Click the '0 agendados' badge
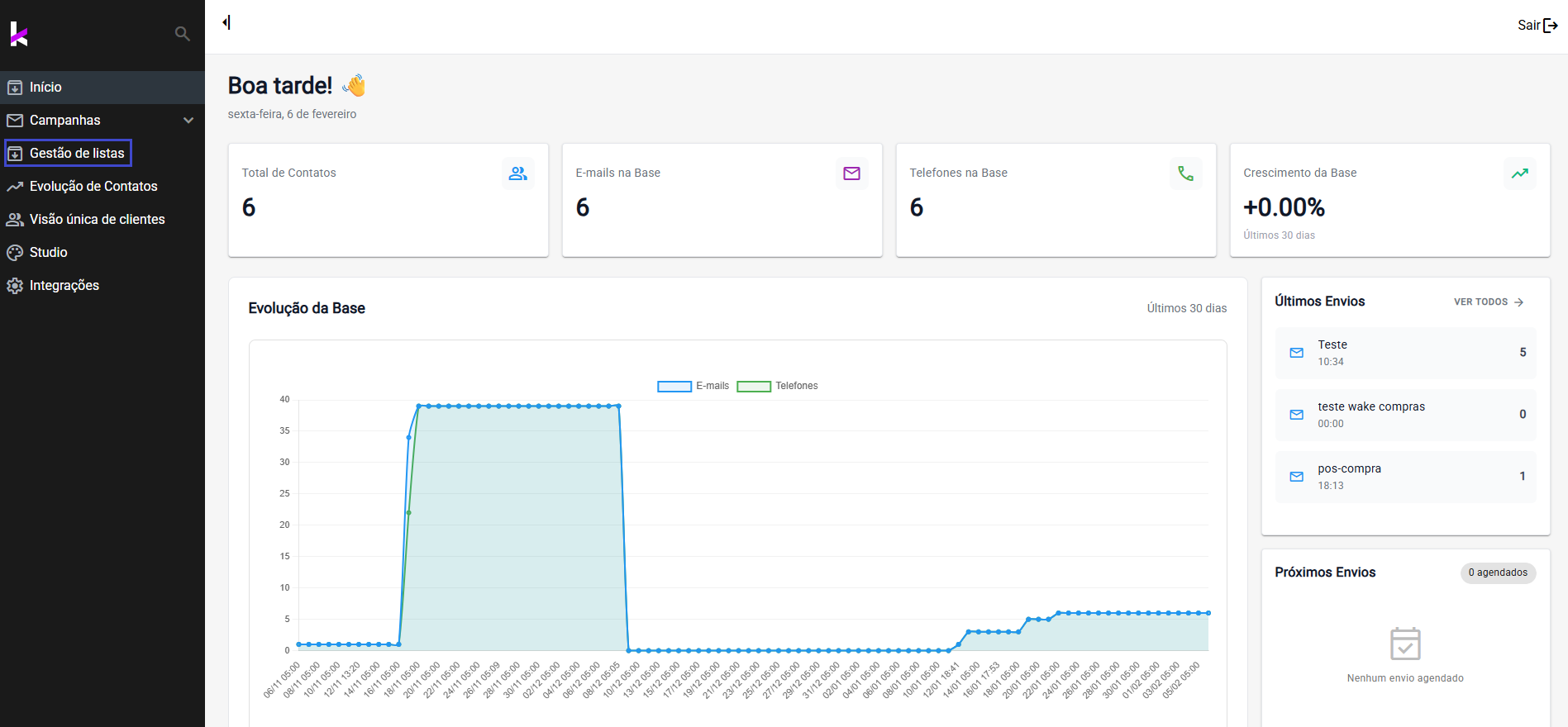Screen dimensions: 1568x727 (x=1497, y=573)
